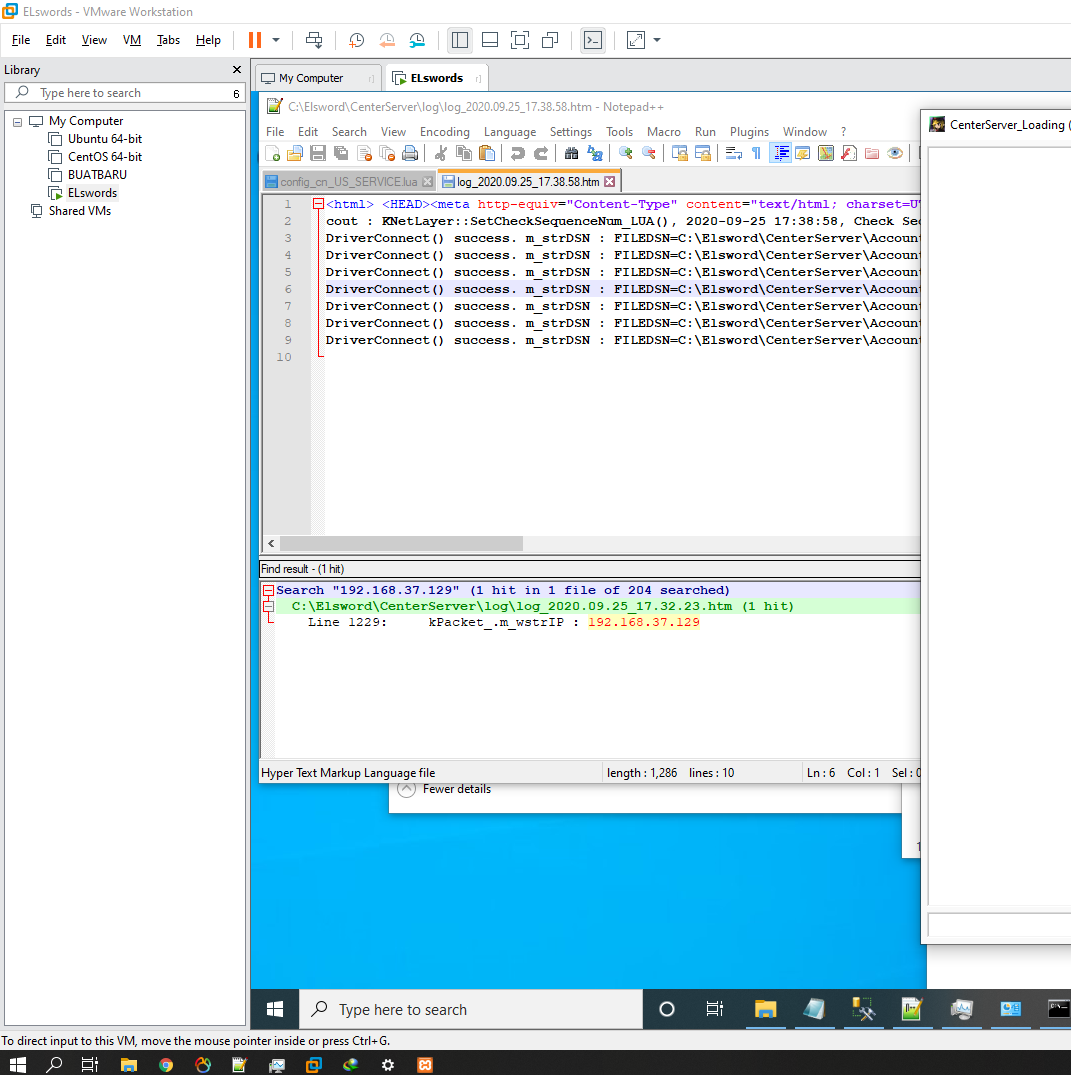
Task: Click the Cut scissors icon
Action: coord(441,154)
